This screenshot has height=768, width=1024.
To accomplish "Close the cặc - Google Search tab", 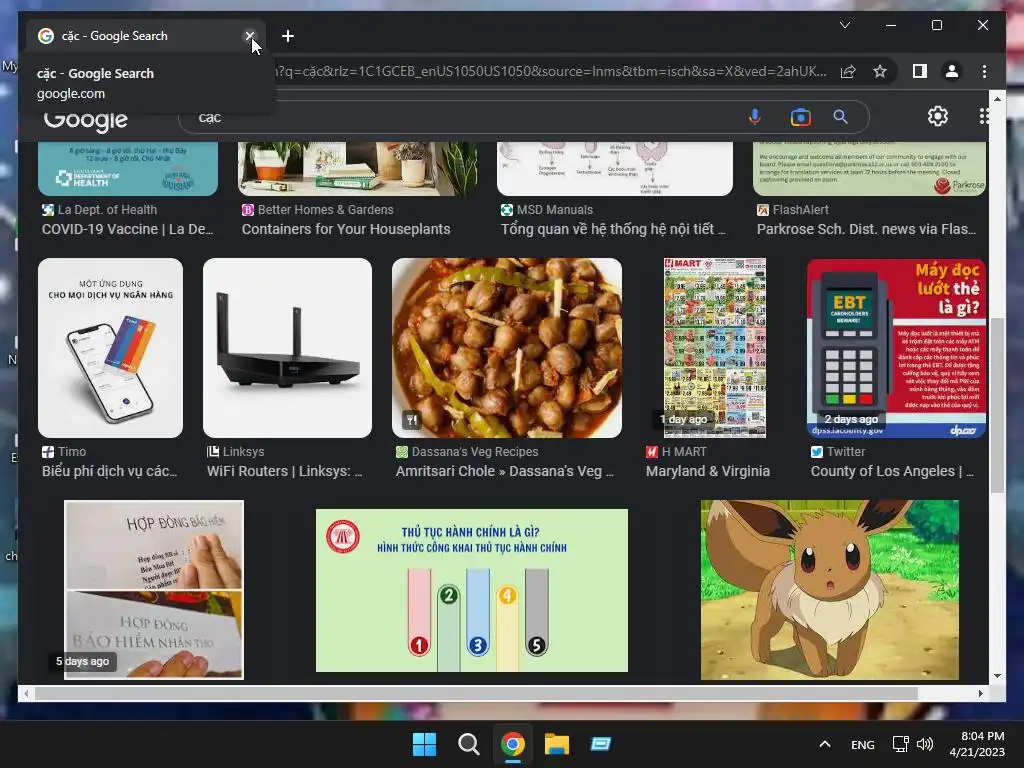I will coord(249,36).
